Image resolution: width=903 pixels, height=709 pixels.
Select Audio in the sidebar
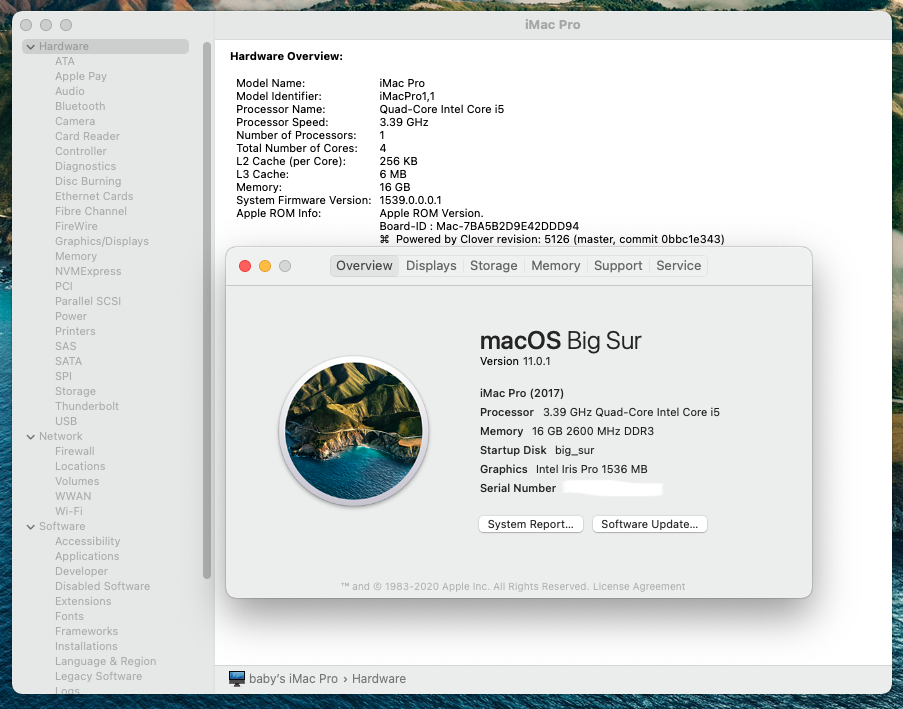click(70, 91)
